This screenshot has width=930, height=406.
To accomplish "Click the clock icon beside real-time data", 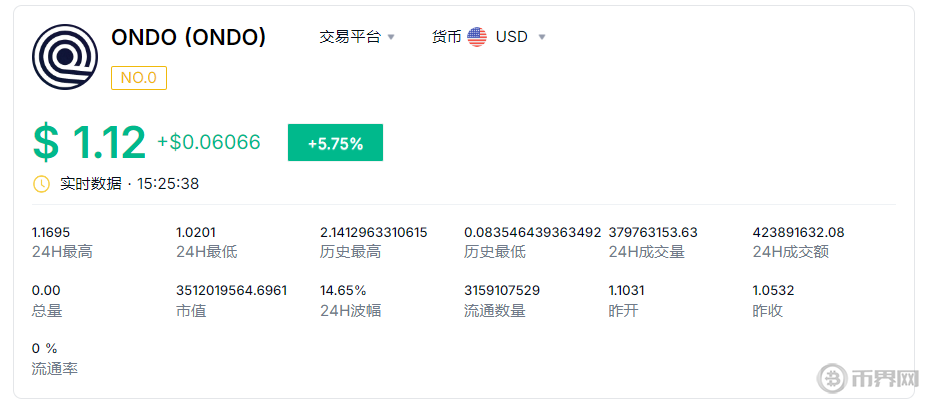I will 41,184.
